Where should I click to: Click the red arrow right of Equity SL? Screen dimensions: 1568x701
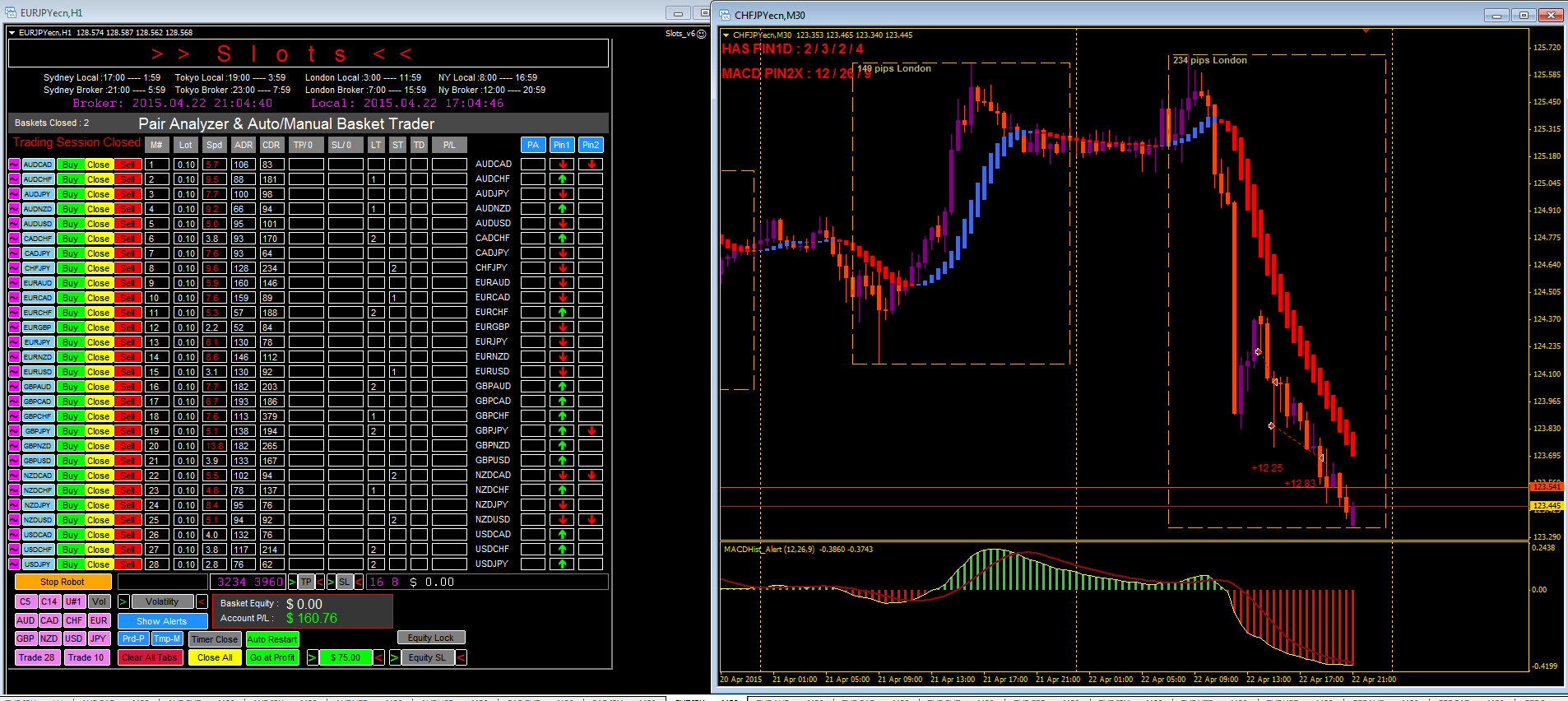(x=462, y=657)
